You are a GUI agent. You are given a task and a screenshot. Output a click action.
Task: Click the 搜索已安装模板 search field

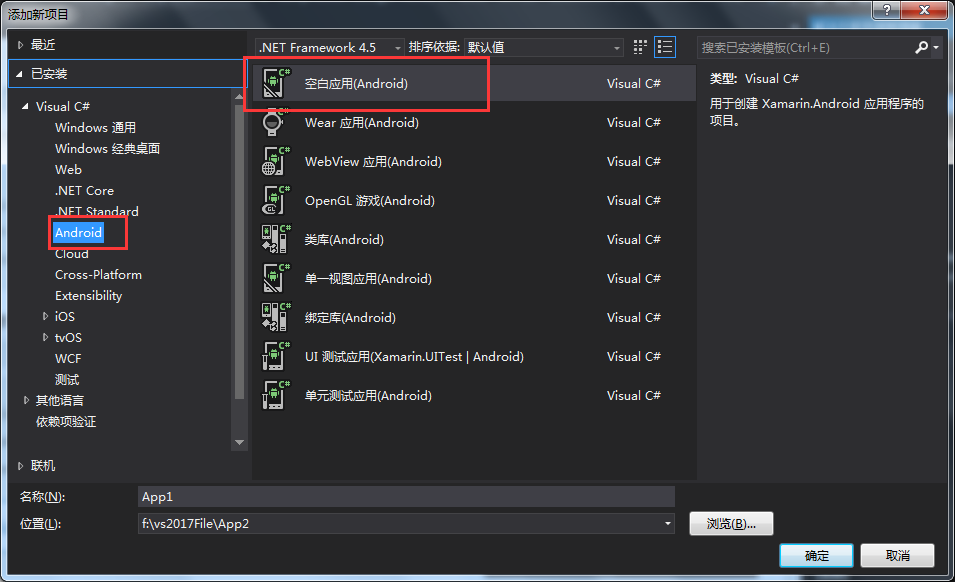click(805, 47)
